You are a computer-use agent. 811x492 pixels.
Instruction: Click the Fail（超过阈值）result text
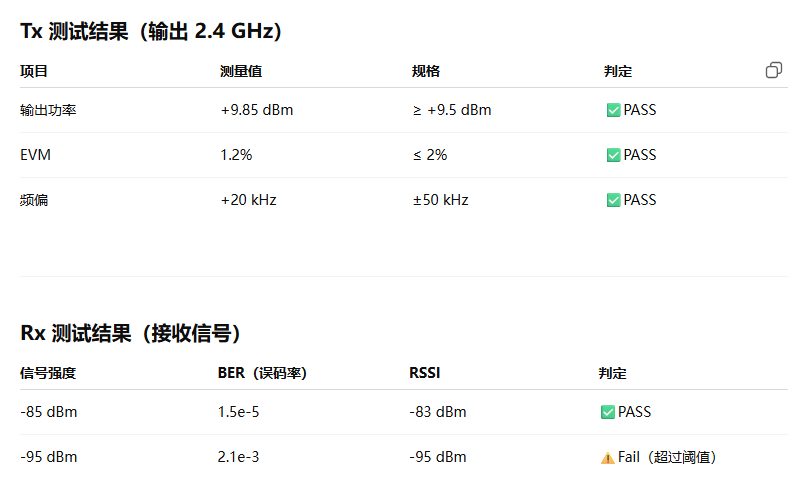[x=667, y=457]
